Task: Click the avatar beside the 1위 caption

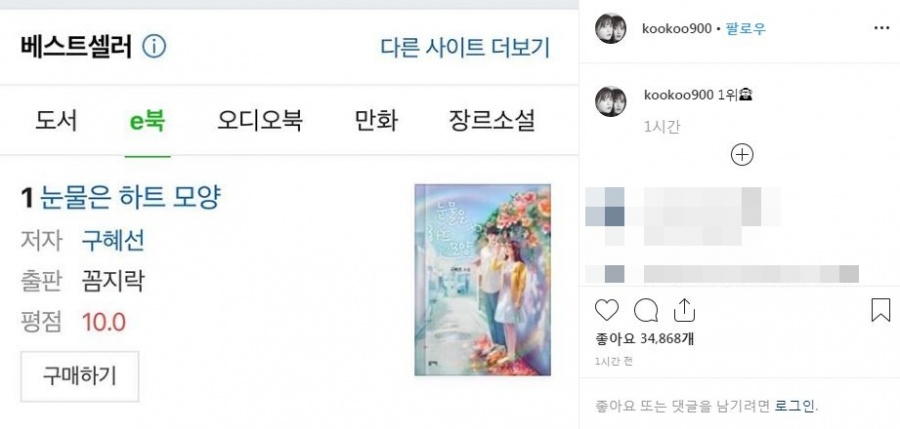Action: pos(610,102)
